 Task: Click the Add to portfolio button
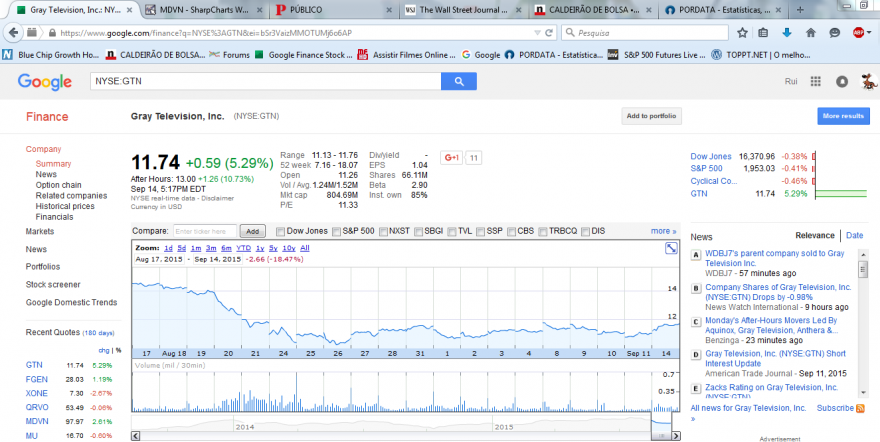click(x=651, y=116)
